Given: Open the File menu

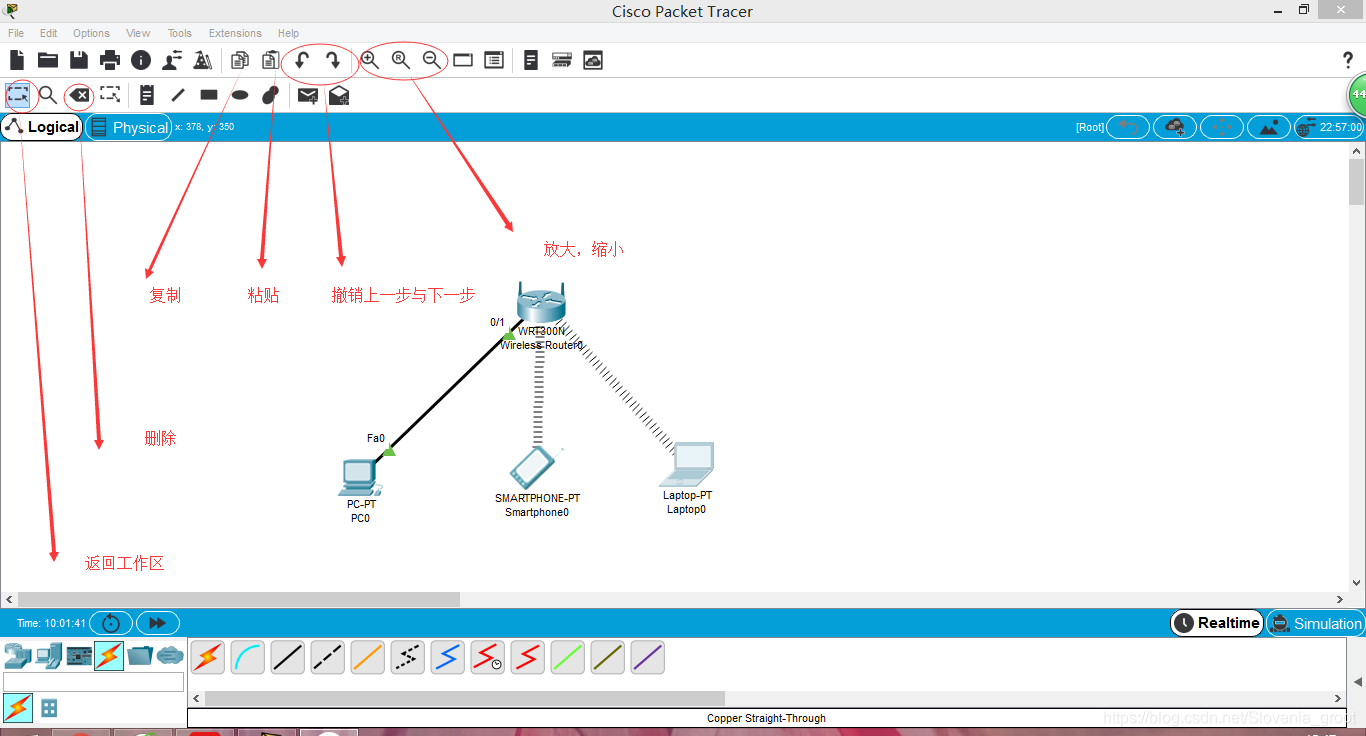Looking at the screenshot, I should pos(16,33).
